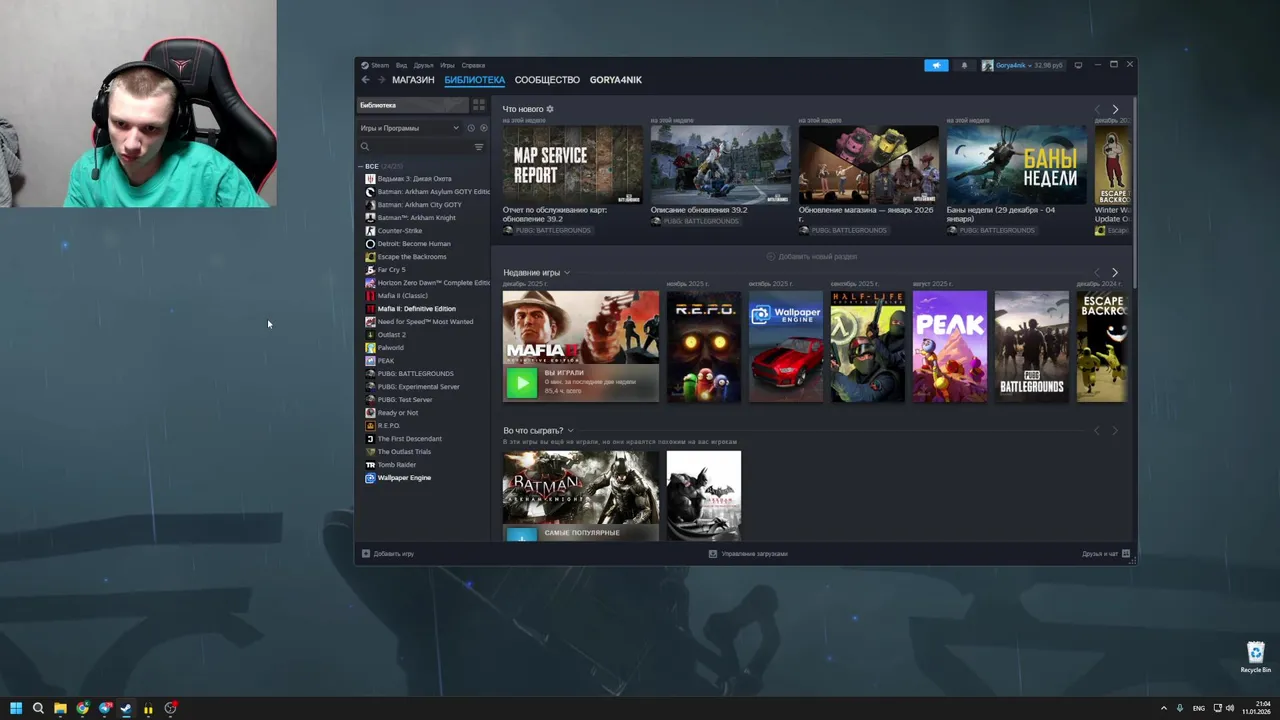
Task: Open Windows Start button on taskbar
Action: coord(16,708)
